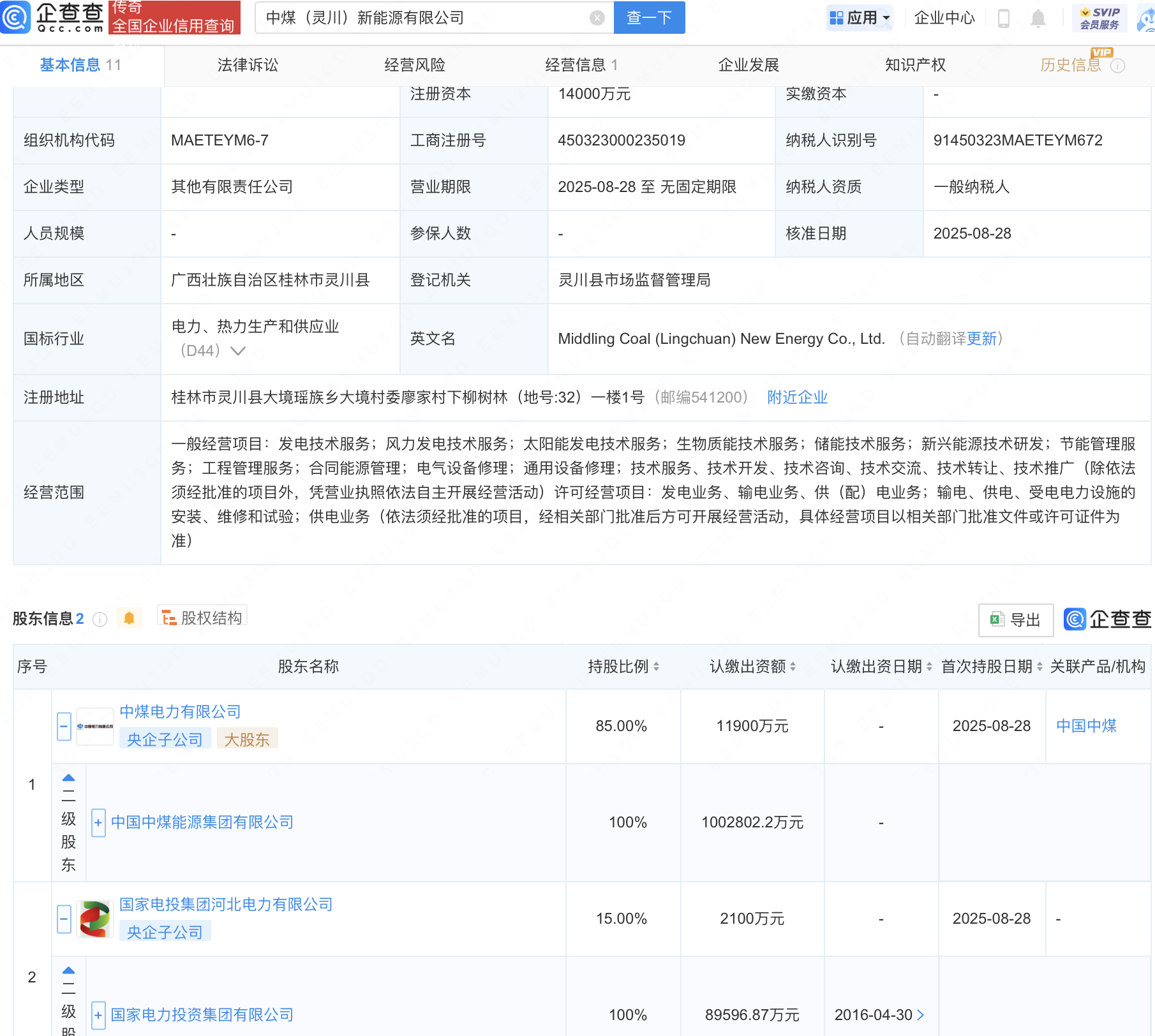1155x1036 pixels.
Task: Click 灵川县市场监督管理局 registration authority
Action: [x=634, y=280]
